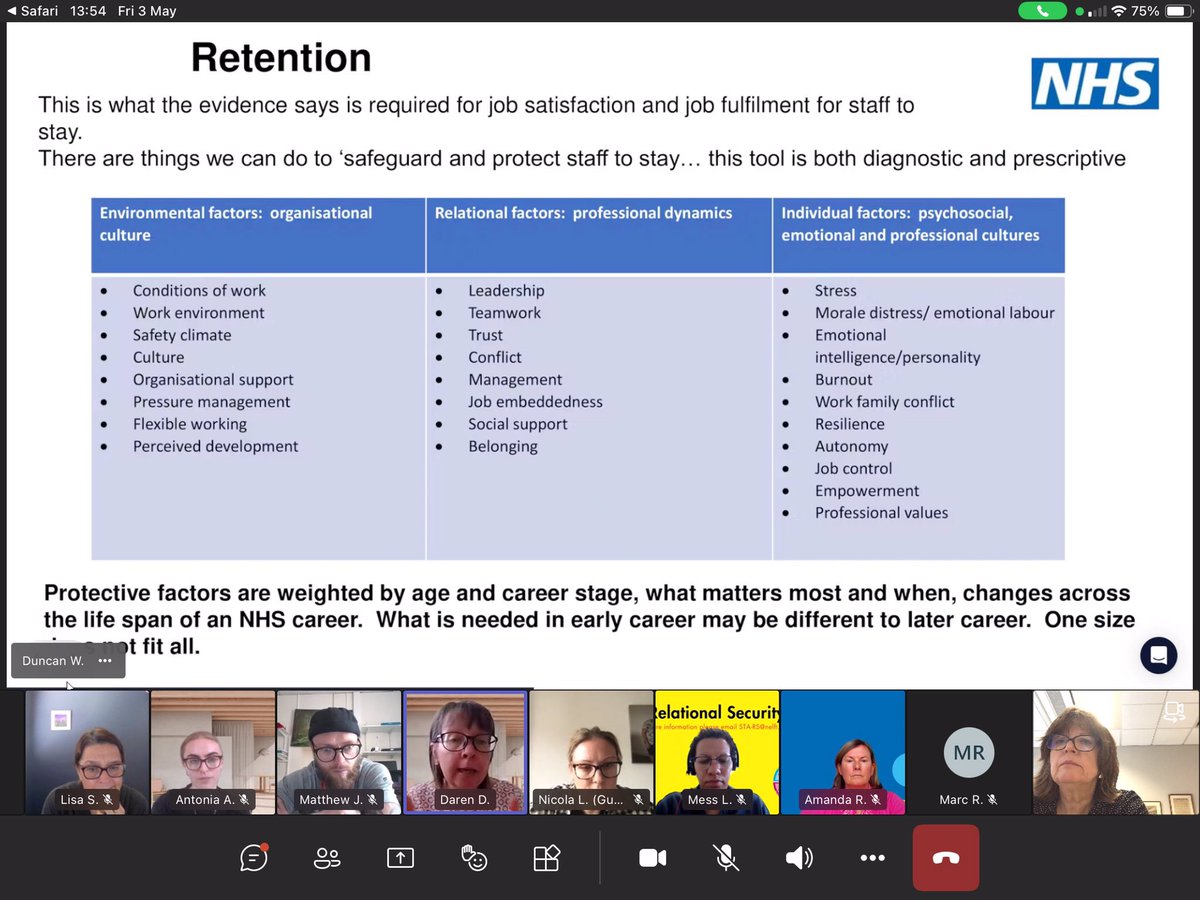Viewport: 1200px width, 900px height.
Task: Tap the 'Job control' bullet
Action: pyautogui.click(x=854, y=468)
